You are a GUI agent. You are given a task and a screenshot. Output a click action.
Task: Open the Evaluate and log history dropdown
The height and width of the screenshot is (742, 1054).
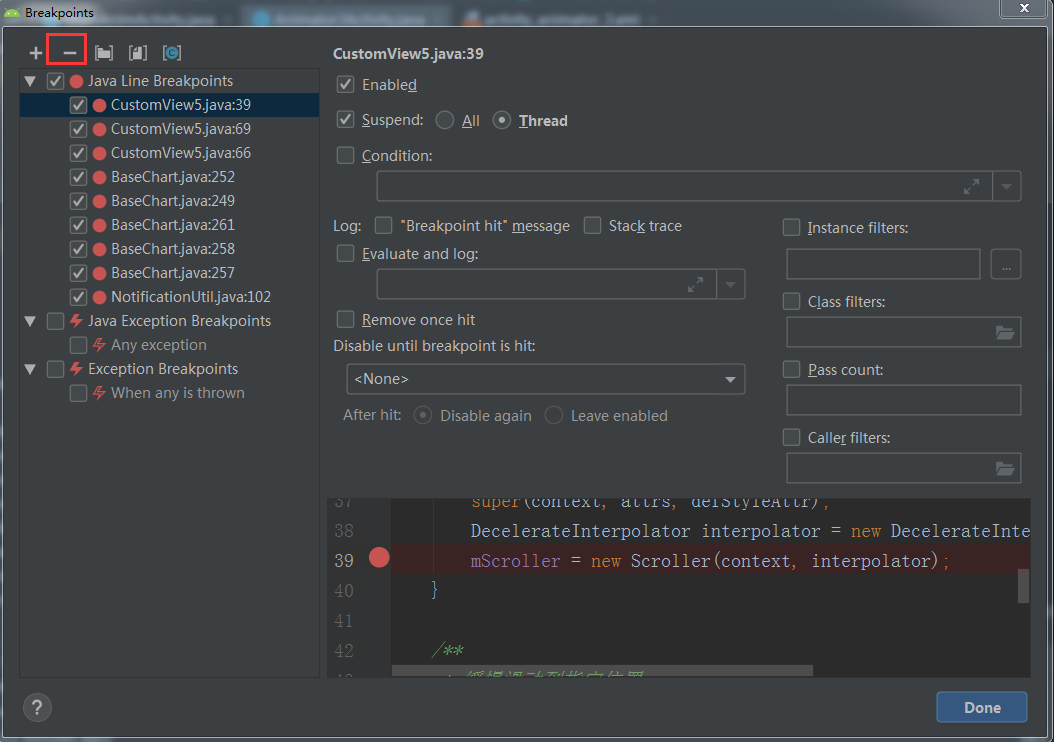(x=730, y=284)
